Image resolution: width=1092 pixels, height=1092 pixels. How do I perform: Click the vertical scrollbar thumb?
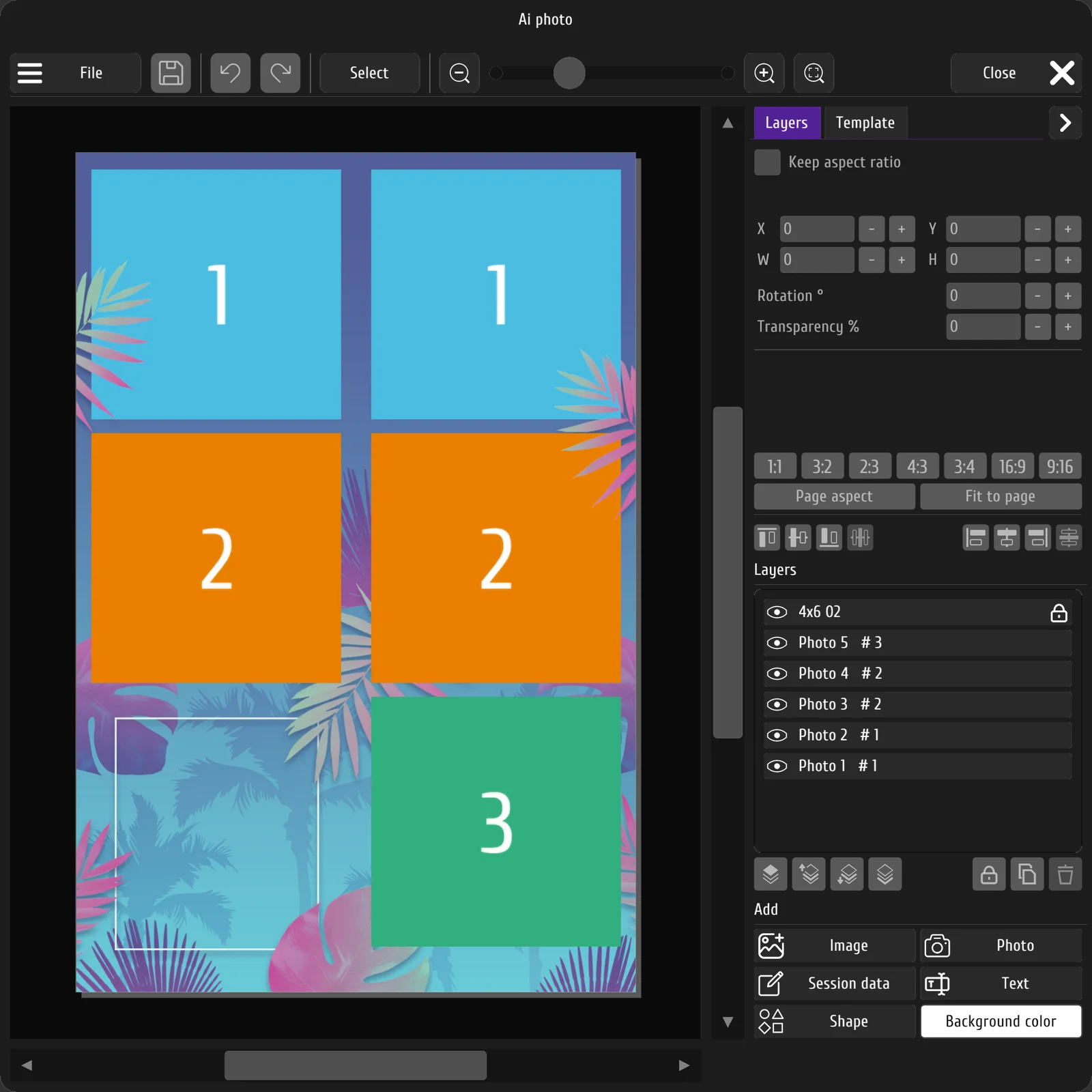point(728,573)
